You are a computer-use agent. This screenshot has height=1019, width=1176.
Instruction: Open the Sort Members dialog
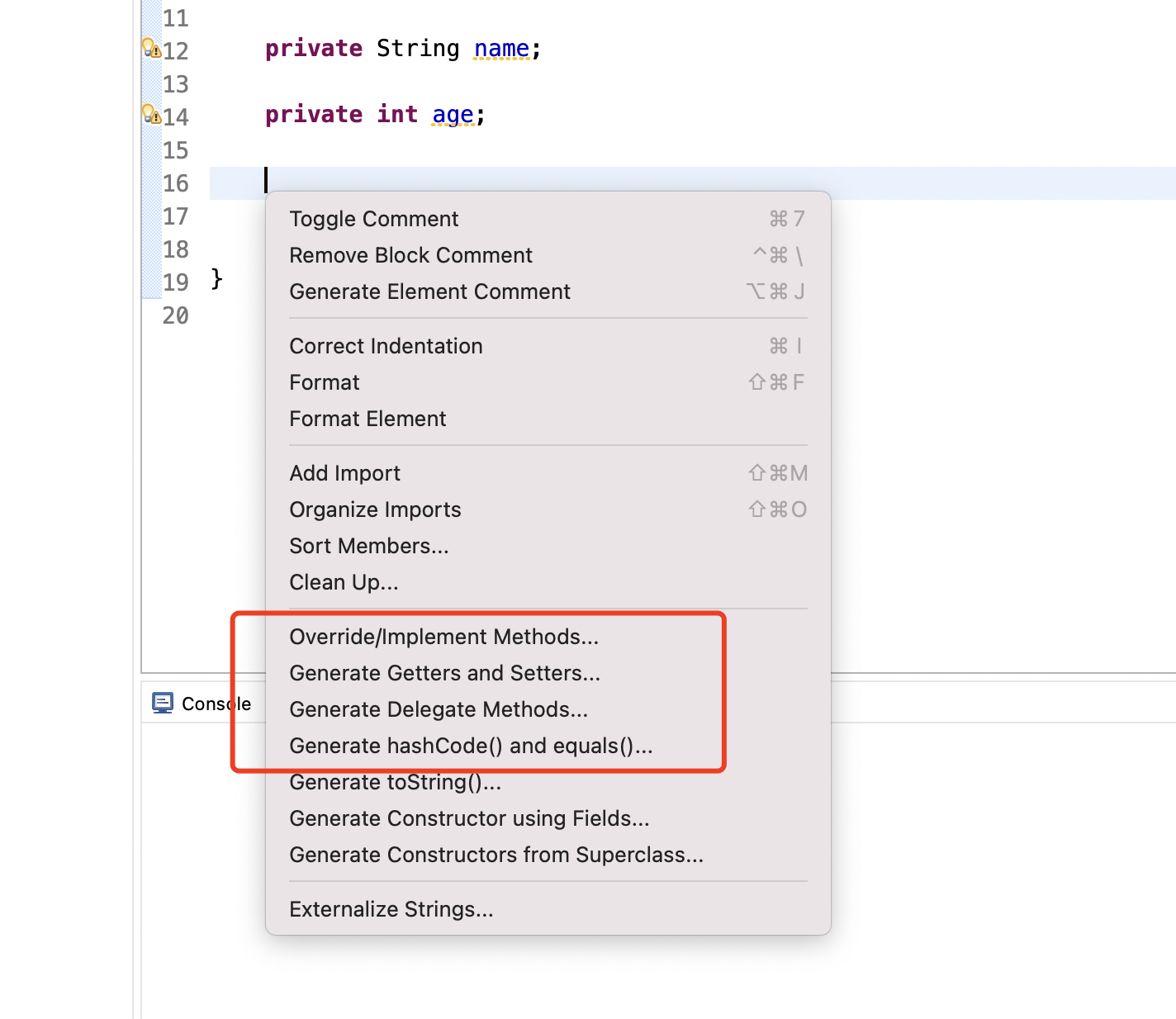(369, 546)
